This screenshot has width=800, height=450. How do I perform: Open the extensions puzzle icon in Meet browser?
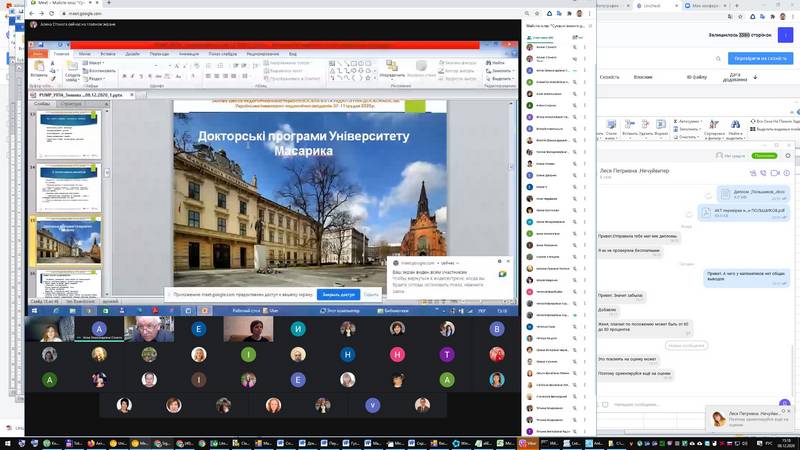[x=569, y=14]
